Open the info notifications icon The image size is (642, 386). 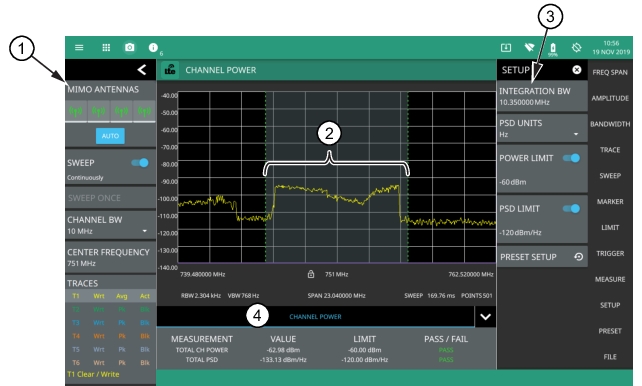(x=153, y=47)
